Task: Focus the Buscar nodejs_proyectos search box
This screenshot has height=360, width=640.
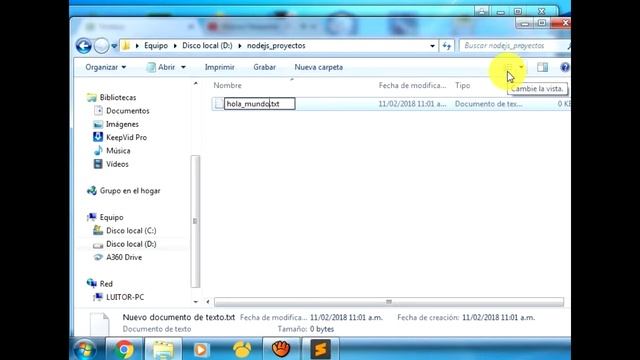Action: [x=514, y=46]
